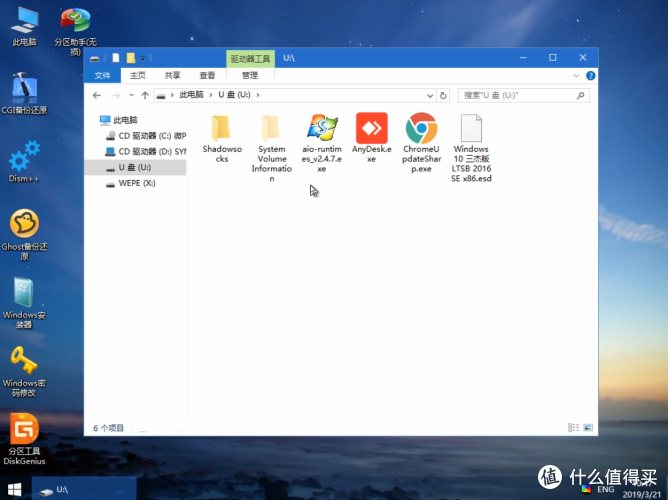The height and width of the screenshot is (500, 668).
Task: Open recent locations dropdown beside navigation arrows
Action: [x=131, y=95]
